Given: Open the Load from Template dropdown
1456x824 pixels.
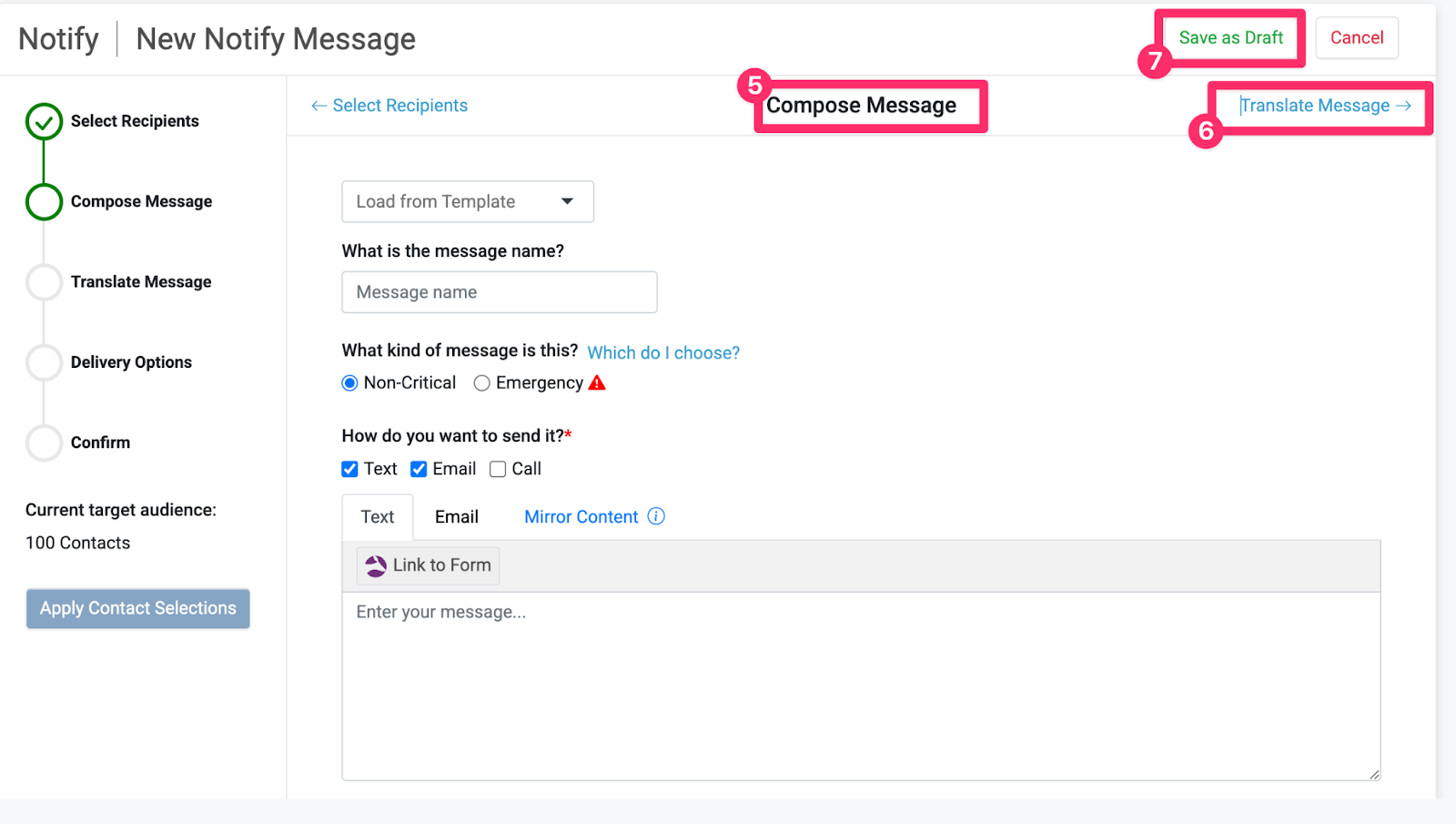Looking at the screenshot, I should click(468, 201).
